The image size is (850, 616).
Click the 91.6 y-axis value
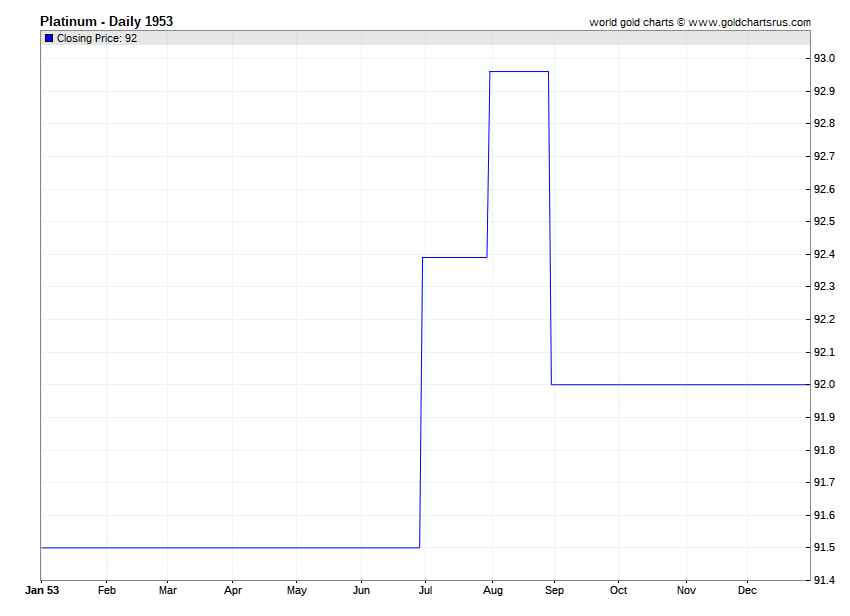(824, 515)
